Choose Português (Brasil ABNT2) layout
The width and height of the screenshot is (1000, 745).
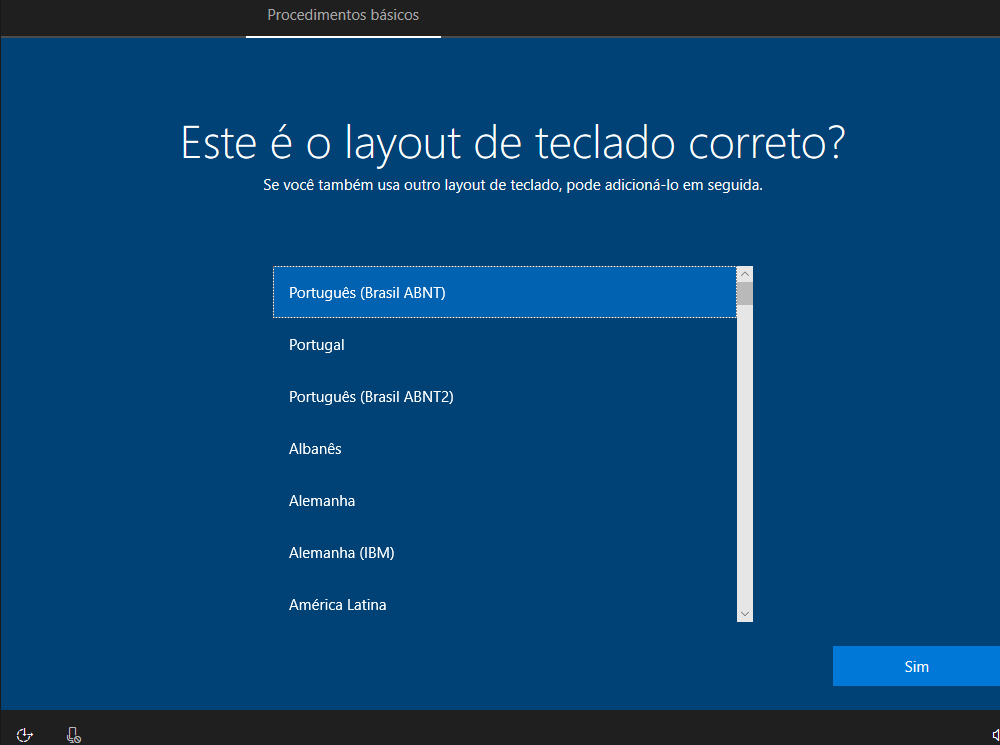pos(504,397)
